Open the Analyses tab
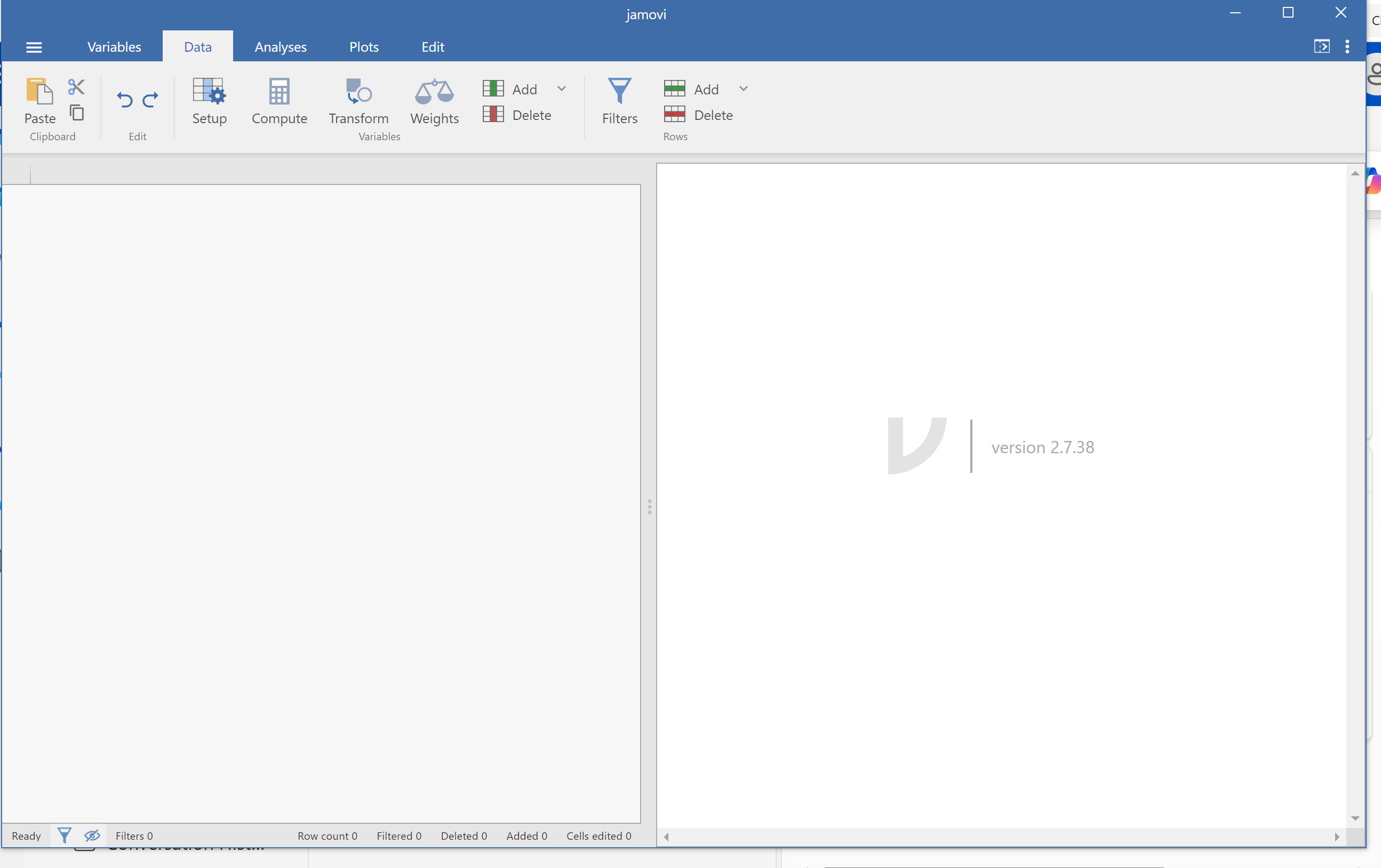The image size is (1381, 868). (x=281, y=46)
